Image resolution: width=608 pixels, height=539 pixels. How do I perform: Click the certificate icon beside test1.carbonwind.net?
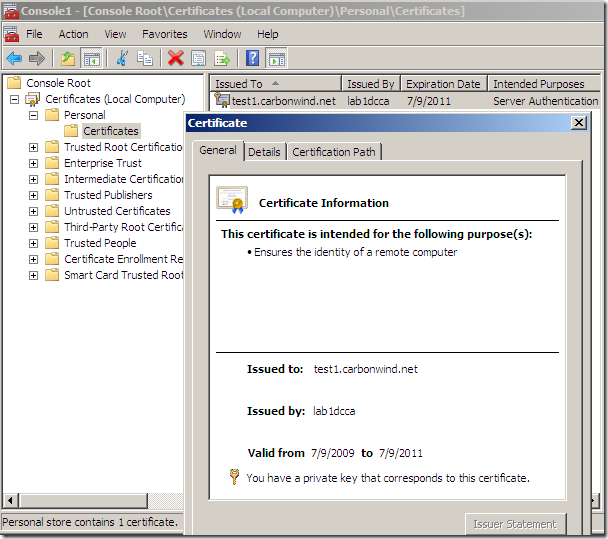(222, 100)
